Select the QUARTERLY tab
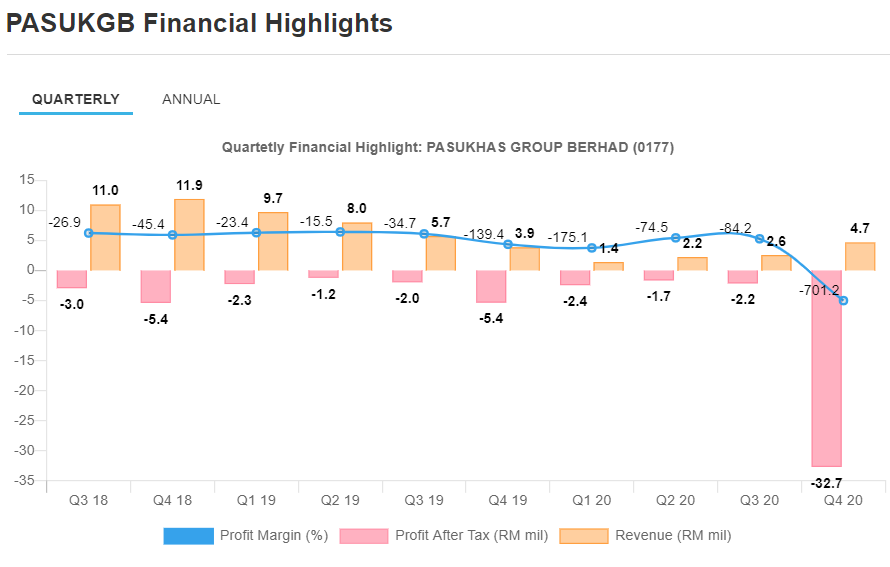The width and height of the screenshot is (890, 567). pos(76,99)
